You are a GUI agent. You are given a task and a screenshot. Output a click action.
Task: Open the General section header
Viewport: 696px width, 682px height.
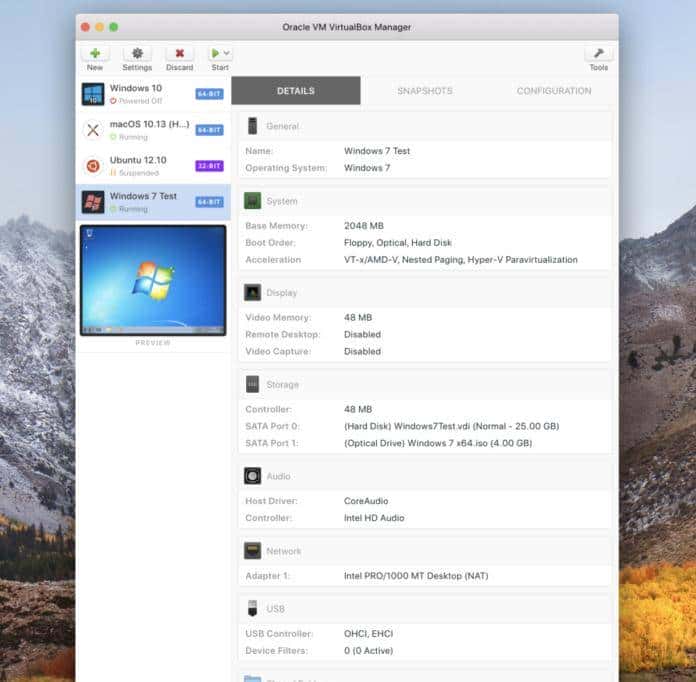[425, 126]
